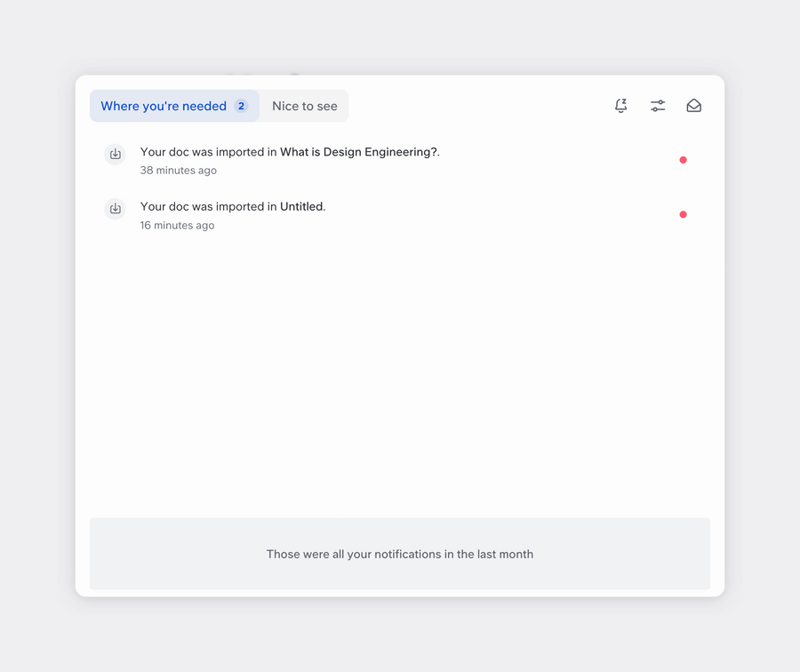Image resolution: width=800 pixels, height=672 pixels.
Task: Click the badge showing 2 unread notifications
Action: coord(241,105)
